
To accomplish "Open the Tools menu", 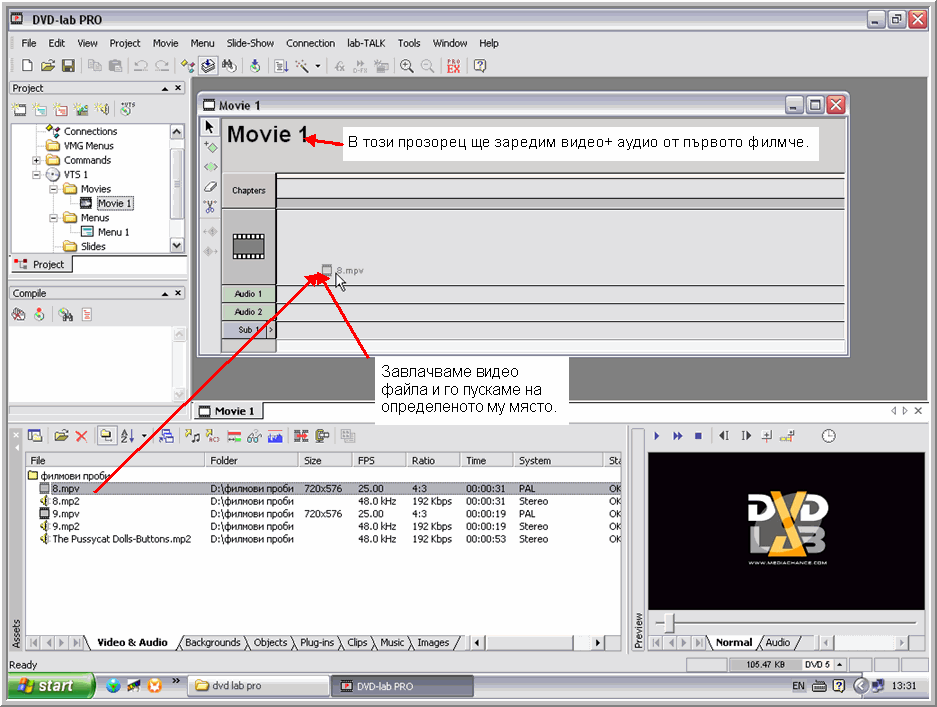I will (x=409, y=43).
